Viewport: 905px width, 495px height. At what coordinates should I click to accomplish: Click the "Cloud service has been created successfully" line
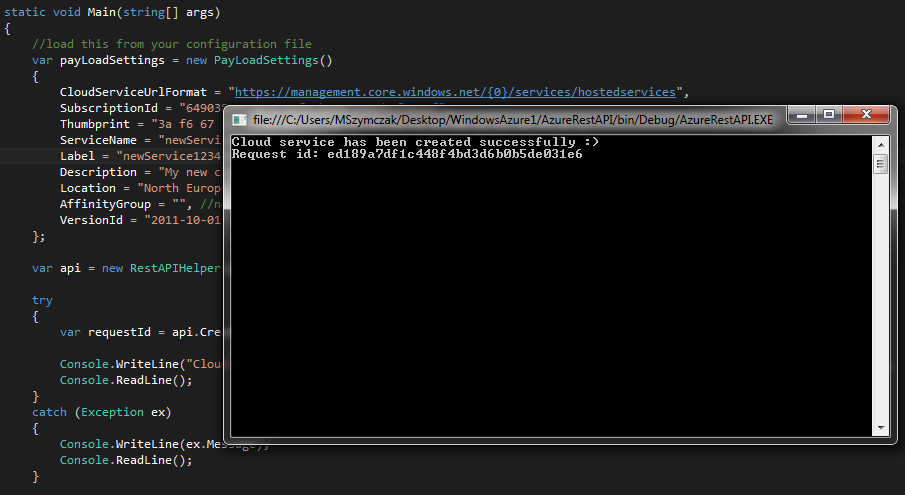[415, 142]
